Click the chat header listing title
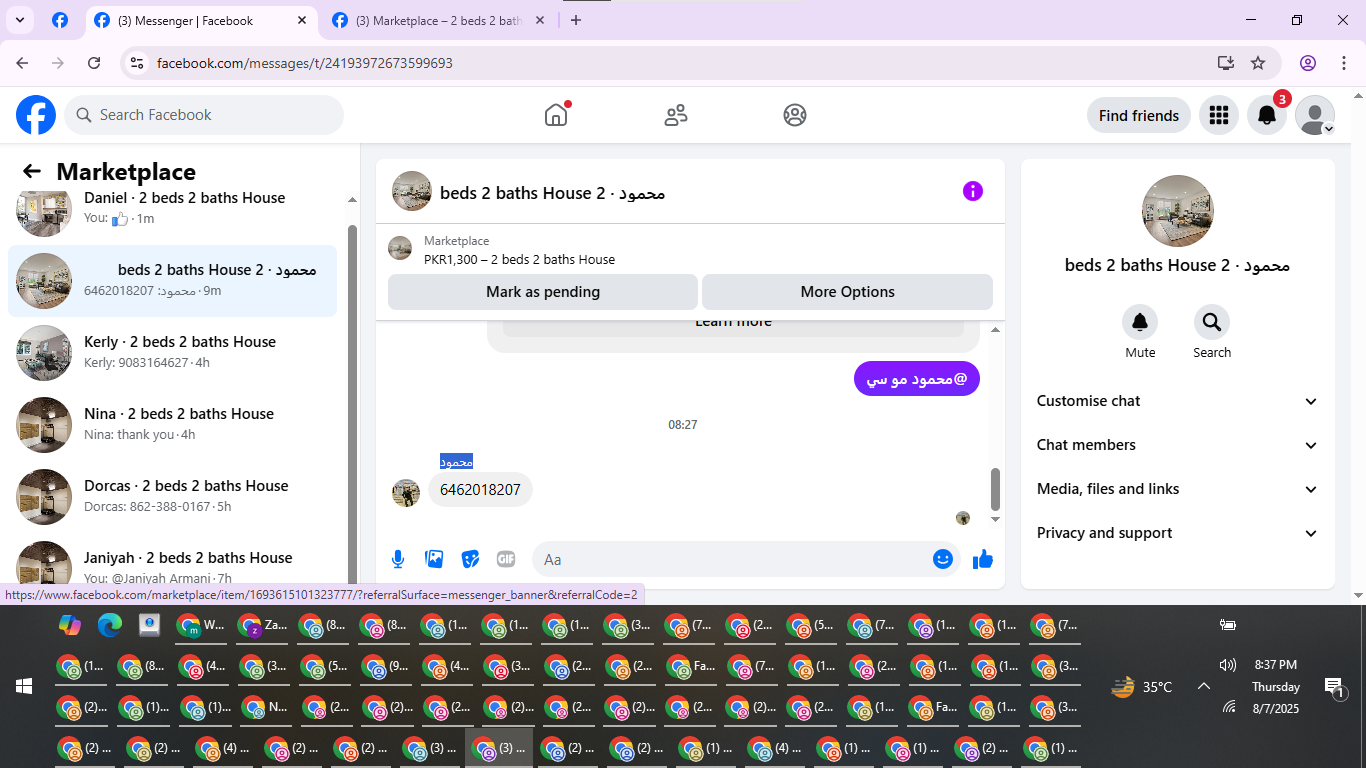 552,193
